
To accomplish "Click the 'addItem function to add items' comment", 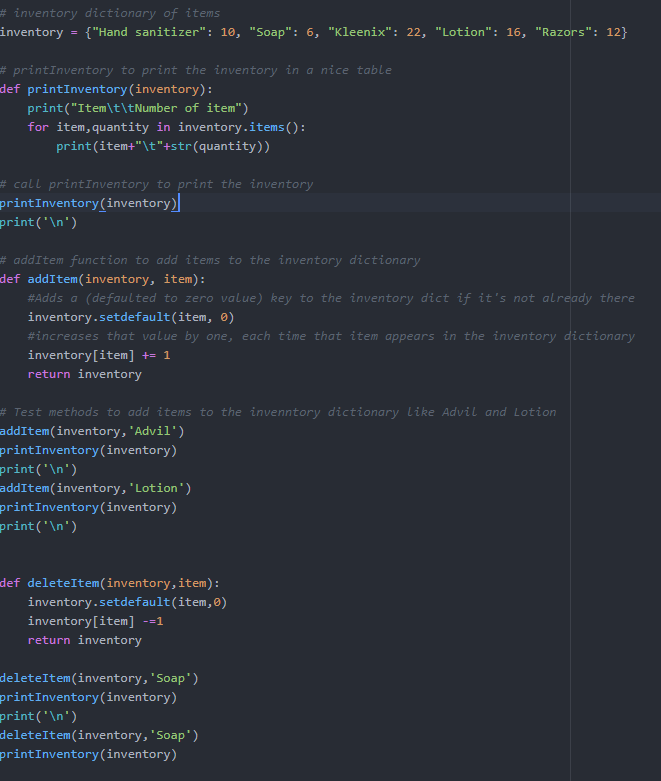I will [210, 260].
